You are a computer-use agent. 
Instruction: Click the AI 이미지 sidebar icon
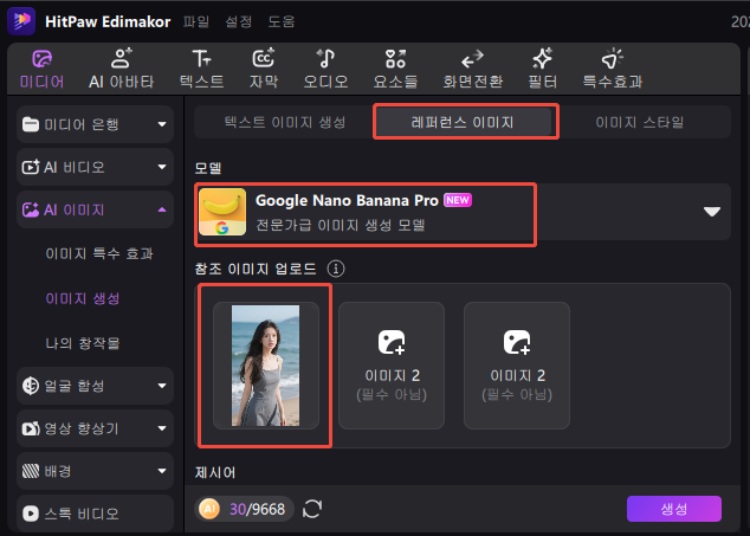click(31, 209)
